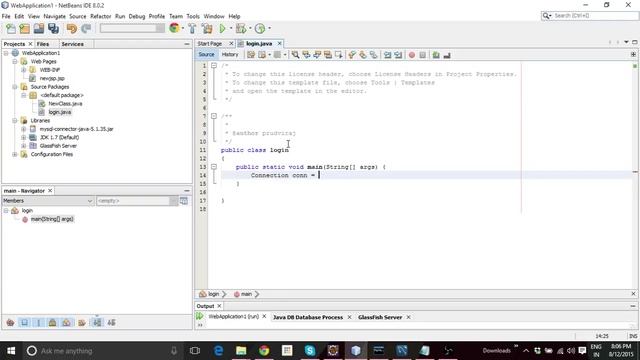Toggle Show Inherited Members in Navigator

point(10,322)
